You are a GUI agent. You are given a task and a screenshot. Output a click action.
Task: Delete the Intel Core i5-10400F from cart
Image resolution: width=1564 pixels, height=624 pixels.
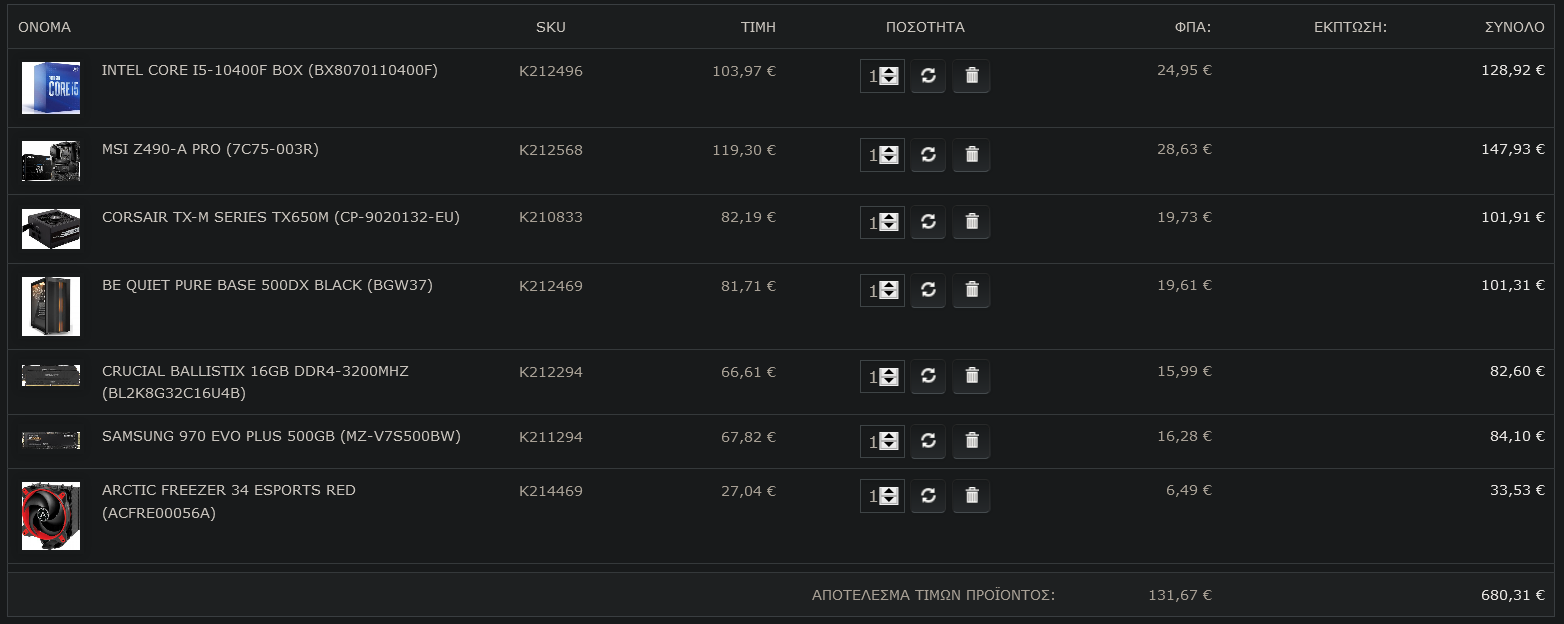971,76
